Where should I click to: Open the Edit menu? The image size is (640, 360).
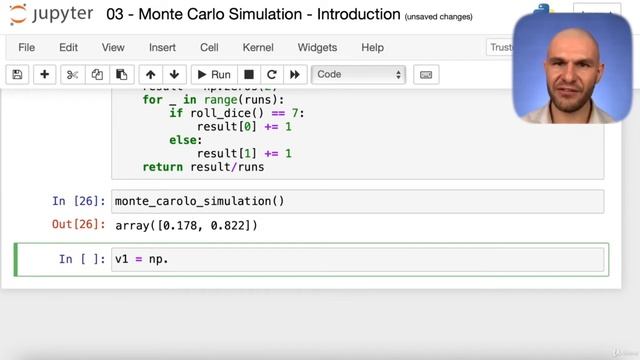(x=68, y=48)
